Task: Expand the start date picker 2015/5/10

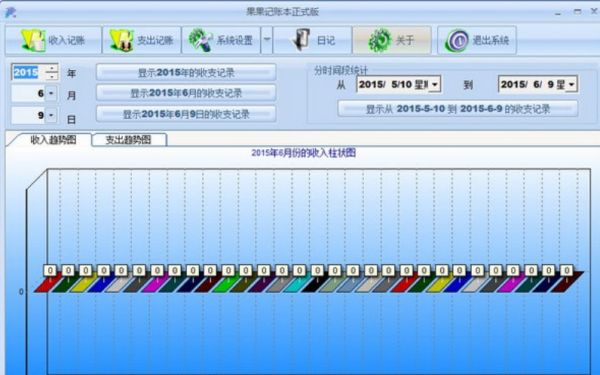Action: 435,85
